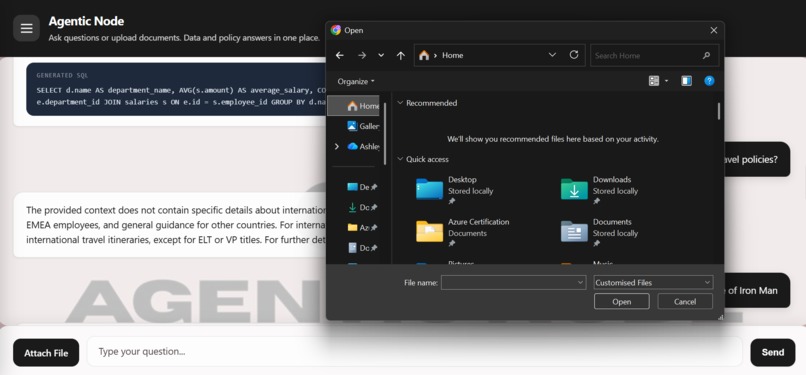Open view options dropdown arrow
The height and width of the screenshot is (375, 806).
[x=667, y=81]
